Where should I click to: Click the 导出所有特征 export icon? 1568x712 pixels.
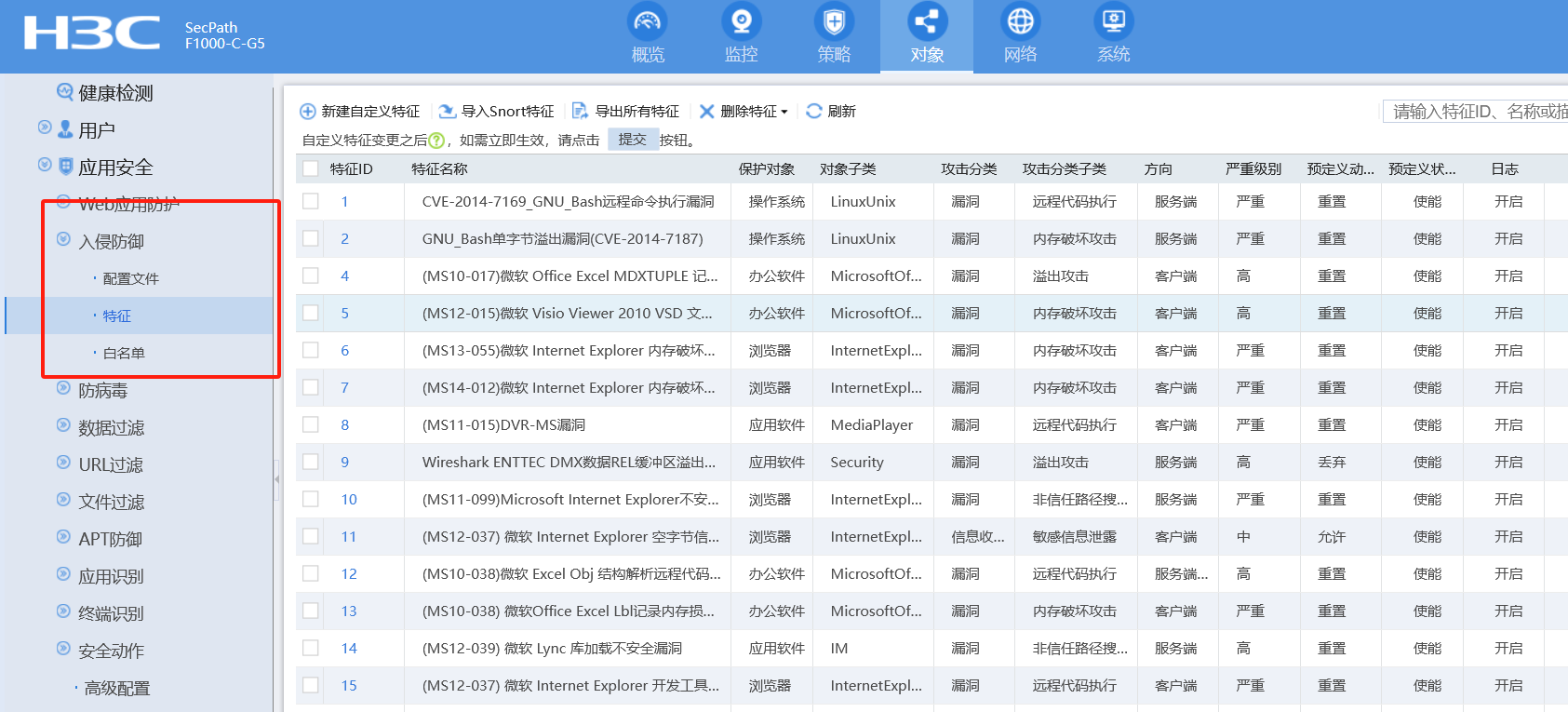580,112
